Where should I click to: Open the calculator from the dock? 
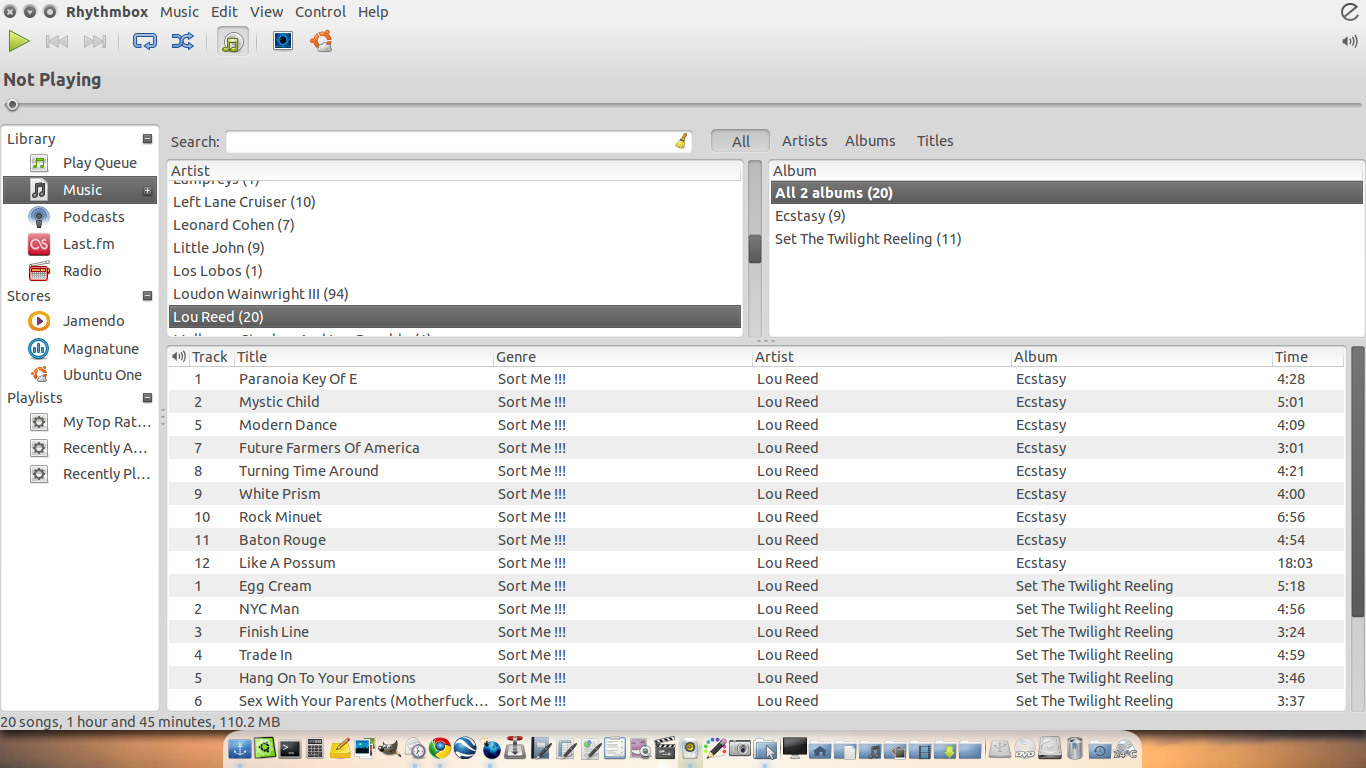point(315,748)
